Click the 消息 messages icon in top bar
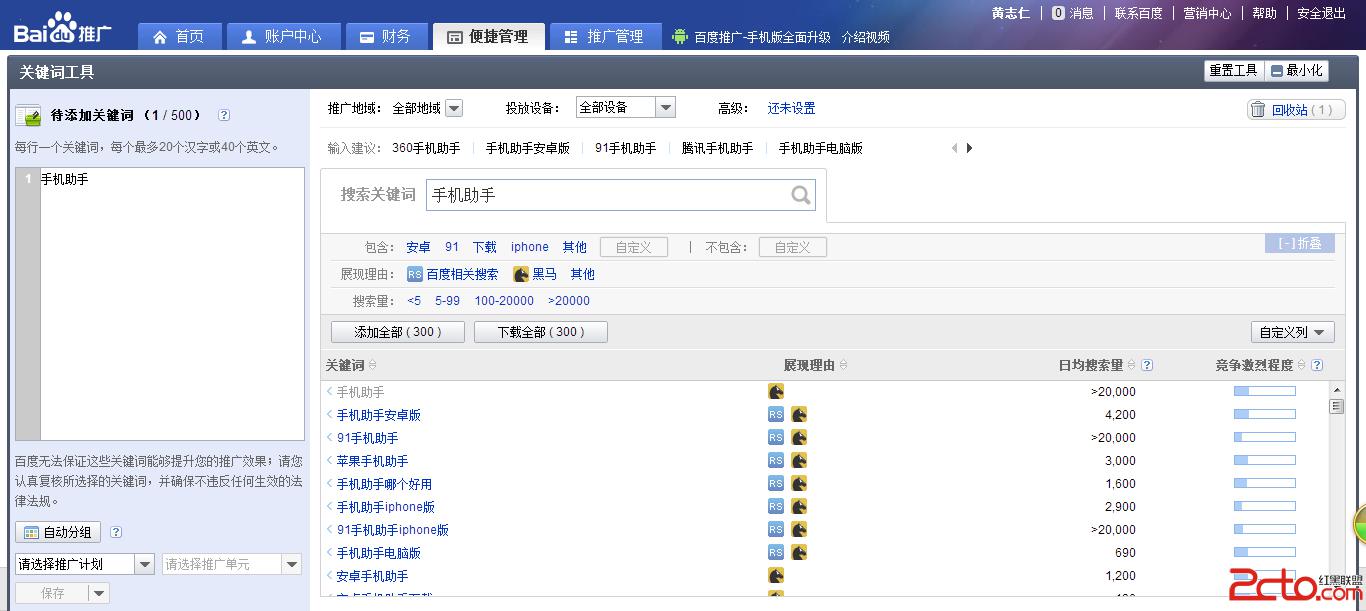 click(x=1057, y=13)
